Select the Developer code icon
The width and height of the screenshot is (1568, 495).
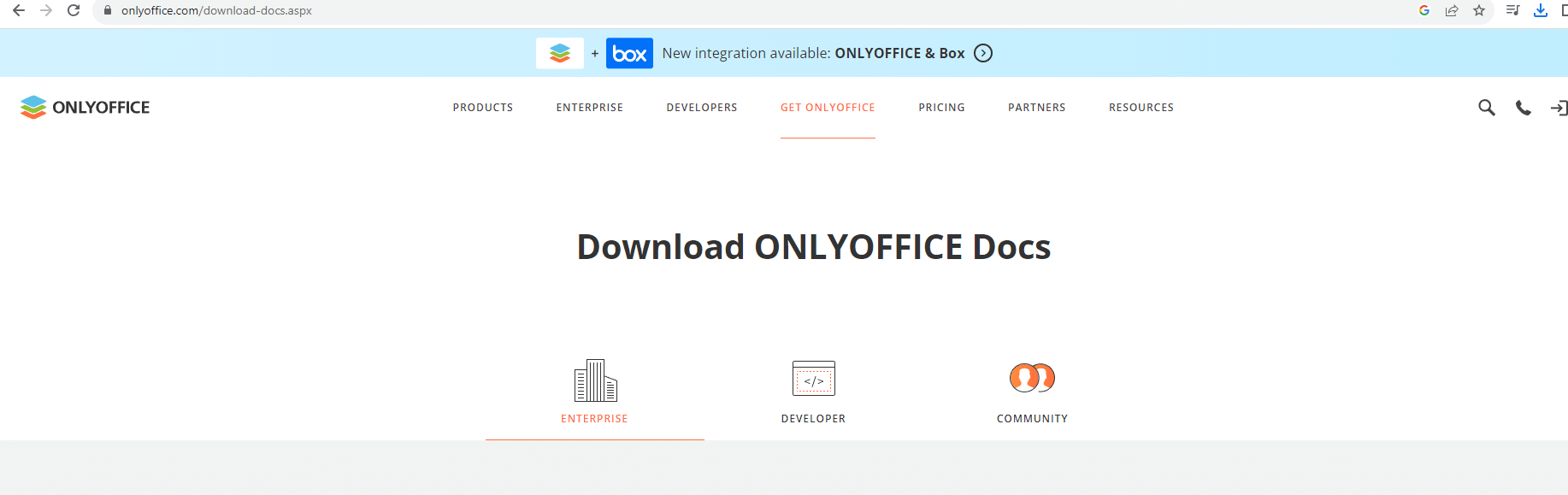click(814, 378)
